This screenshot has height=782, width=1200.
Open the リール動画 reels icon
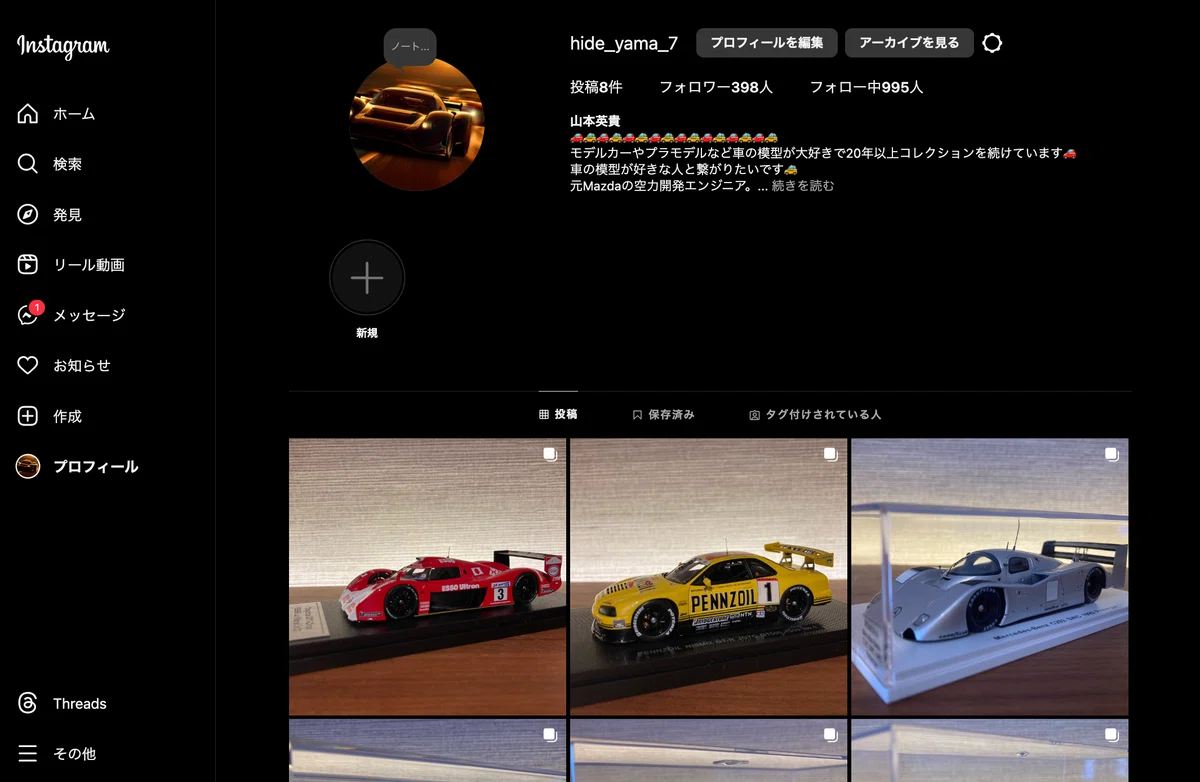[x=28, y=265]
